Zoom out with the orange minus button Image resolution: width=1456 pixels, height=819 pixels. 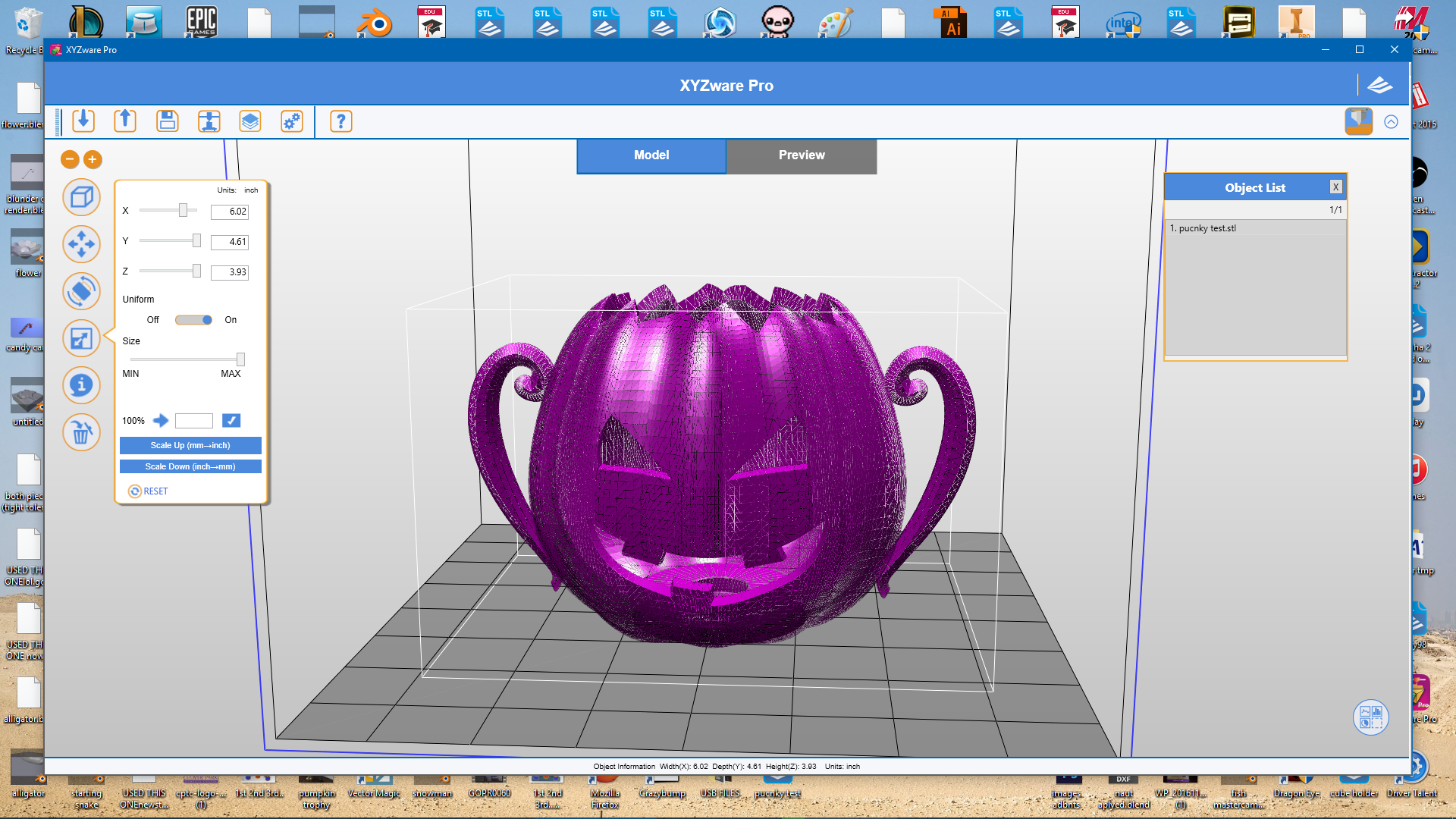[x=70, y=159]
